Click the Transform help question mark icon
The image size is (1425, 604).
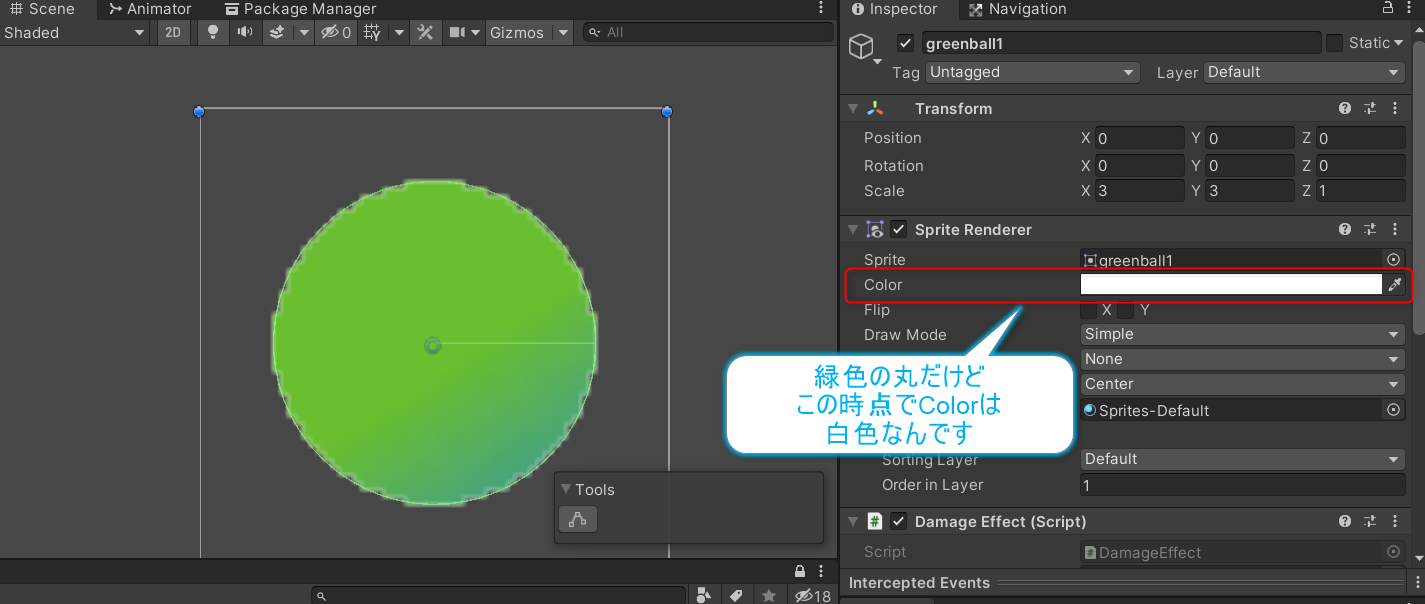coord(1344,108)
